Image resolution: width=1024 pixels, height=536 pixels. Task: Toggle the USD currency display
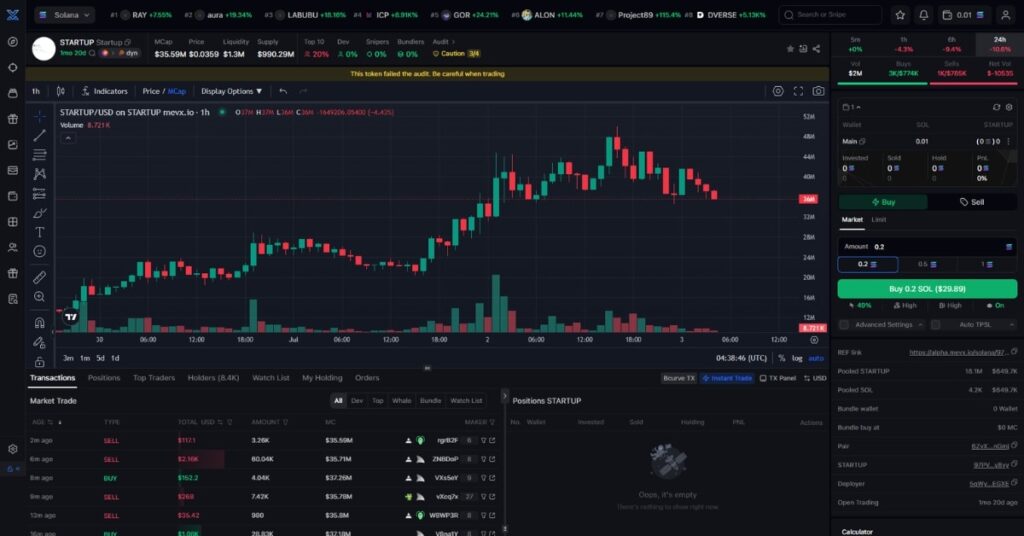coord(815,378)
